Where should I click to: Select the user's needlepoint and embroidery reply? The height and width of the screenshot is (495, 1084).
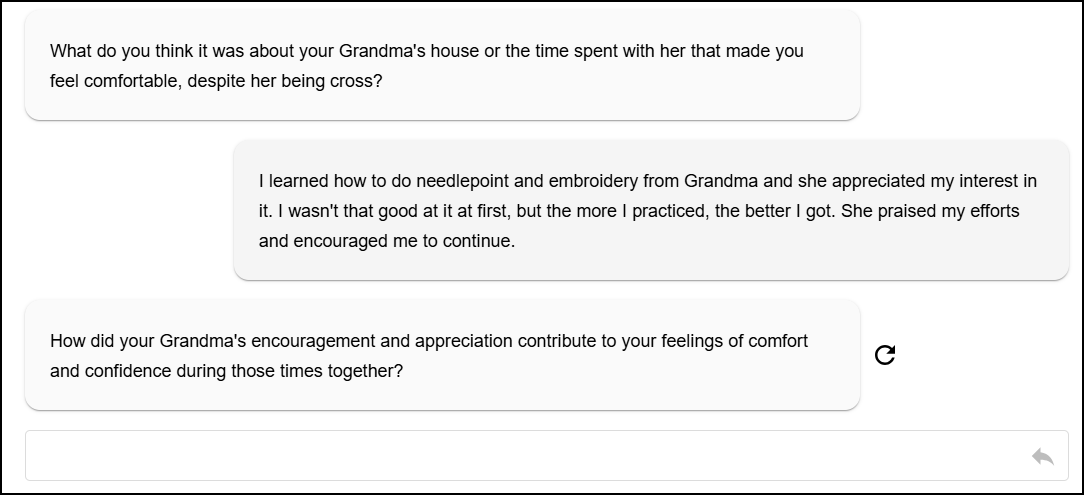[x=651, y=210]
